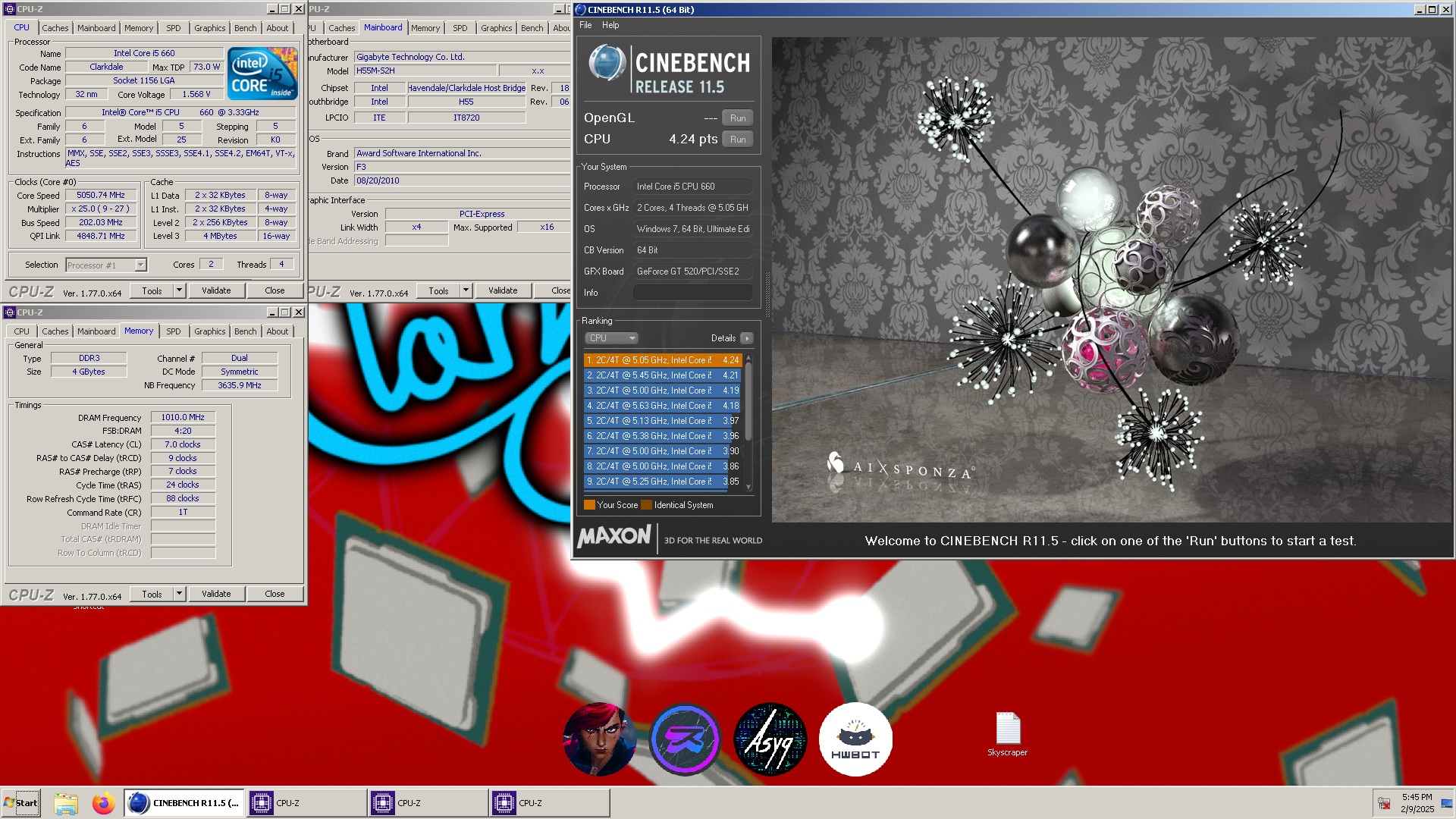Click first CPU-Z taskbar button

click(x=306, y=803)
